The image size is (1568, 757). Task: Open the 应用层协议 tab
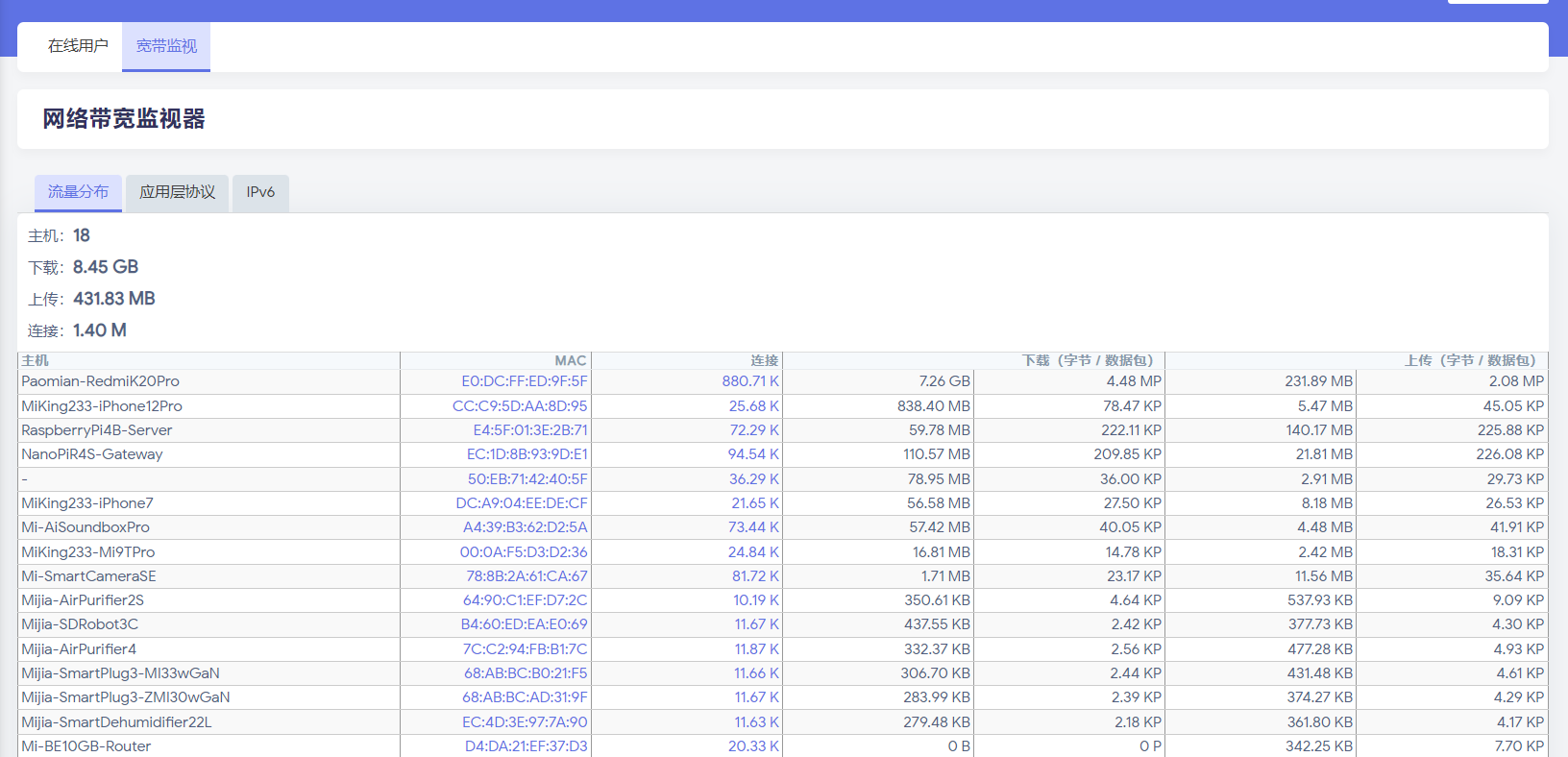click(x=177, y=192)
